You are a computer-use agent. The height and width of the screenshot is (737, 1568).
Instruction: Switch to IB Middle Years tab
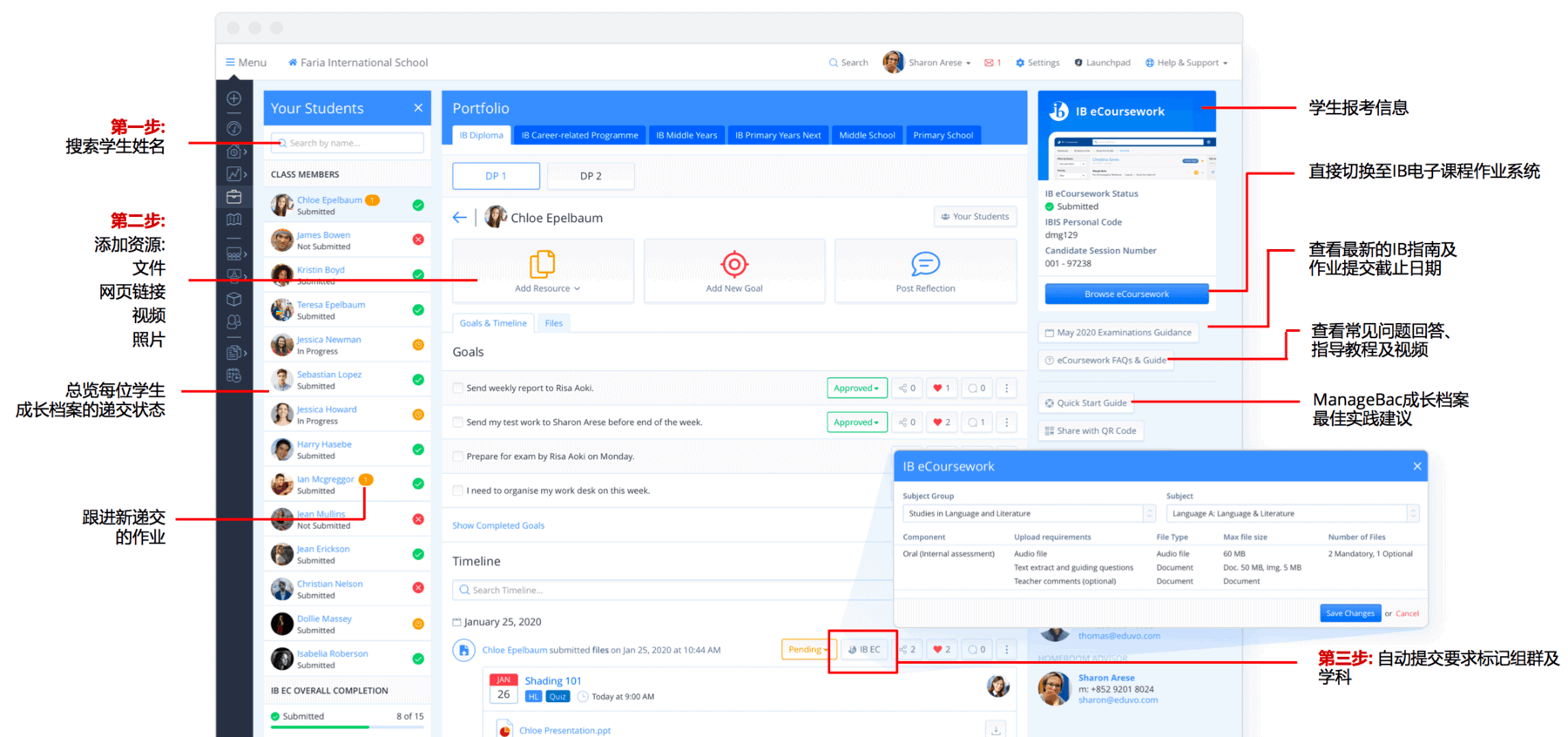pos(686,135)
